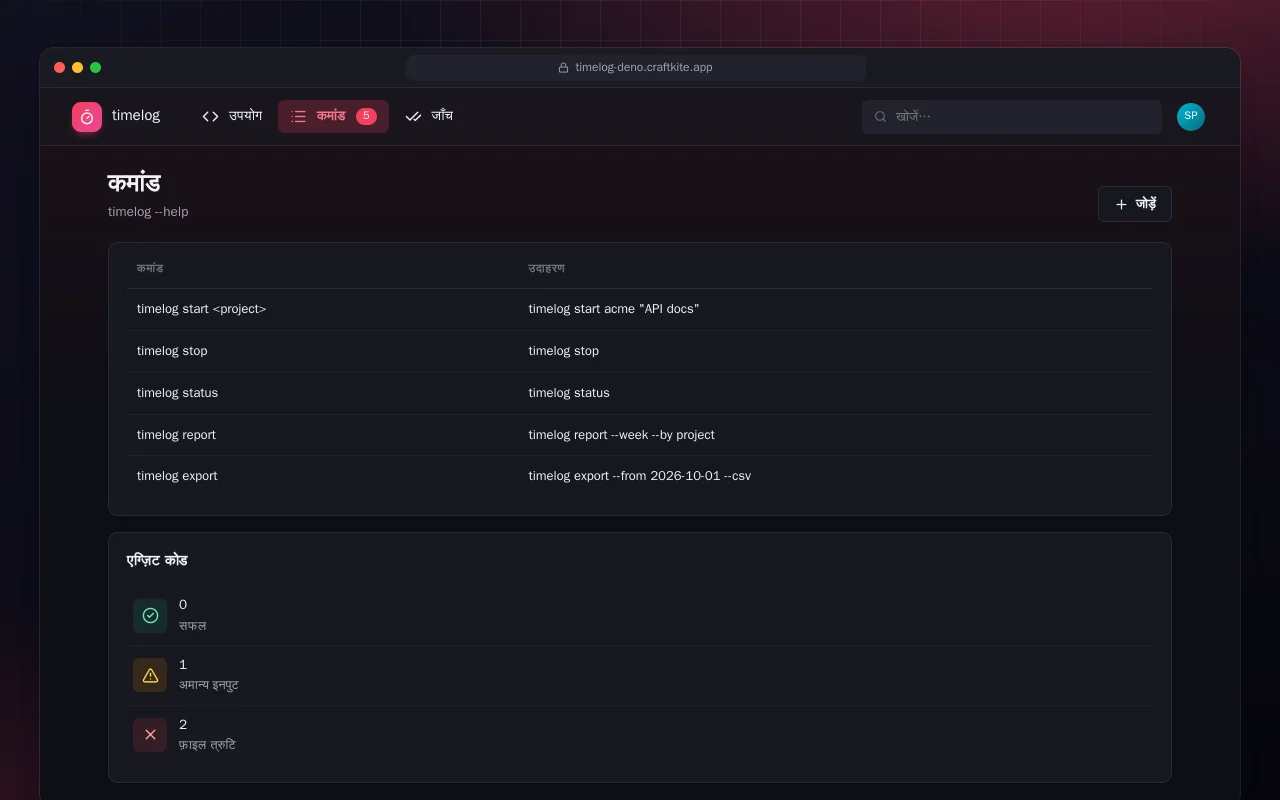Click the timelog brand name
Viewport: 1280px width, 800px height.
coord(136,116)
